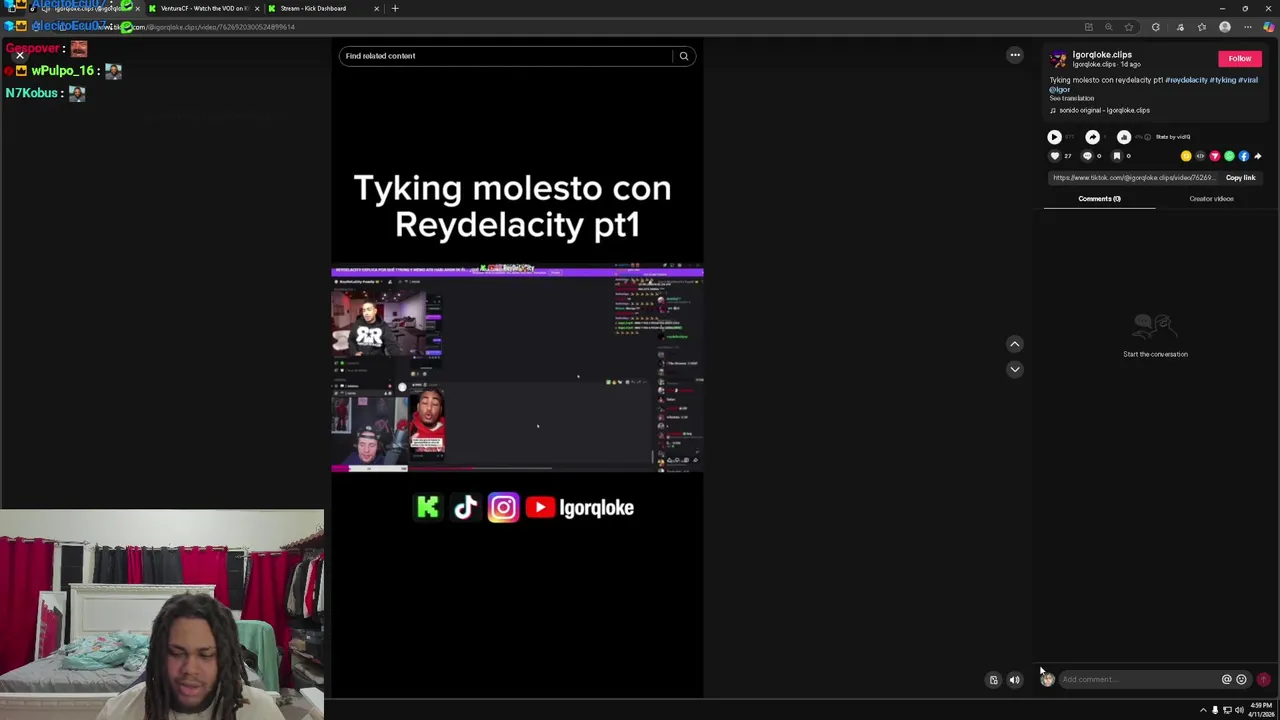
Task: Switch to Comments (0) tab
Action: (1099, 199)
